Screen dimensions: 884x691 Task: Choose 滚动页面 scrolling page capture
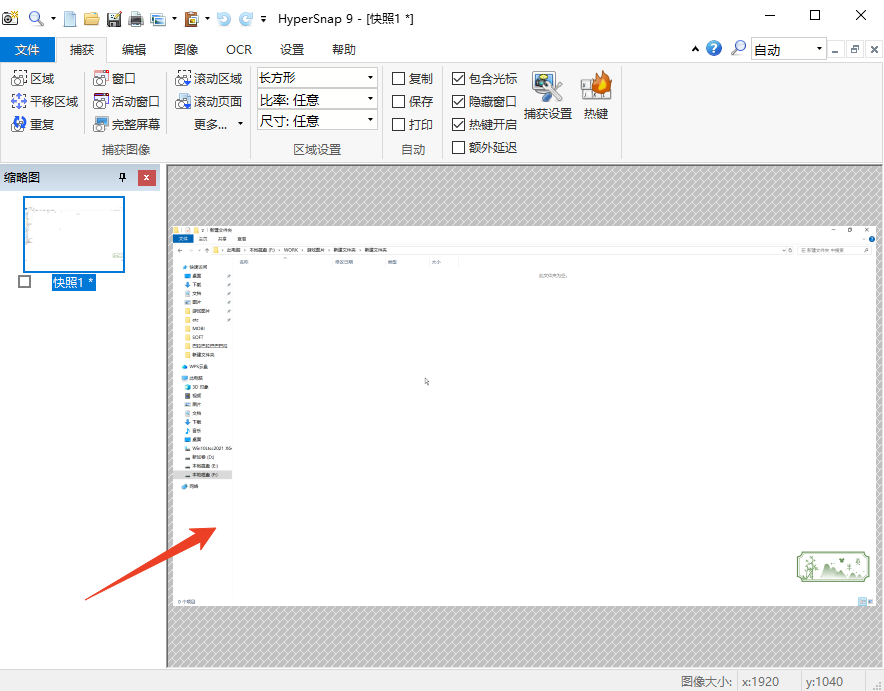pyautogui.click(x=209, y=101)
